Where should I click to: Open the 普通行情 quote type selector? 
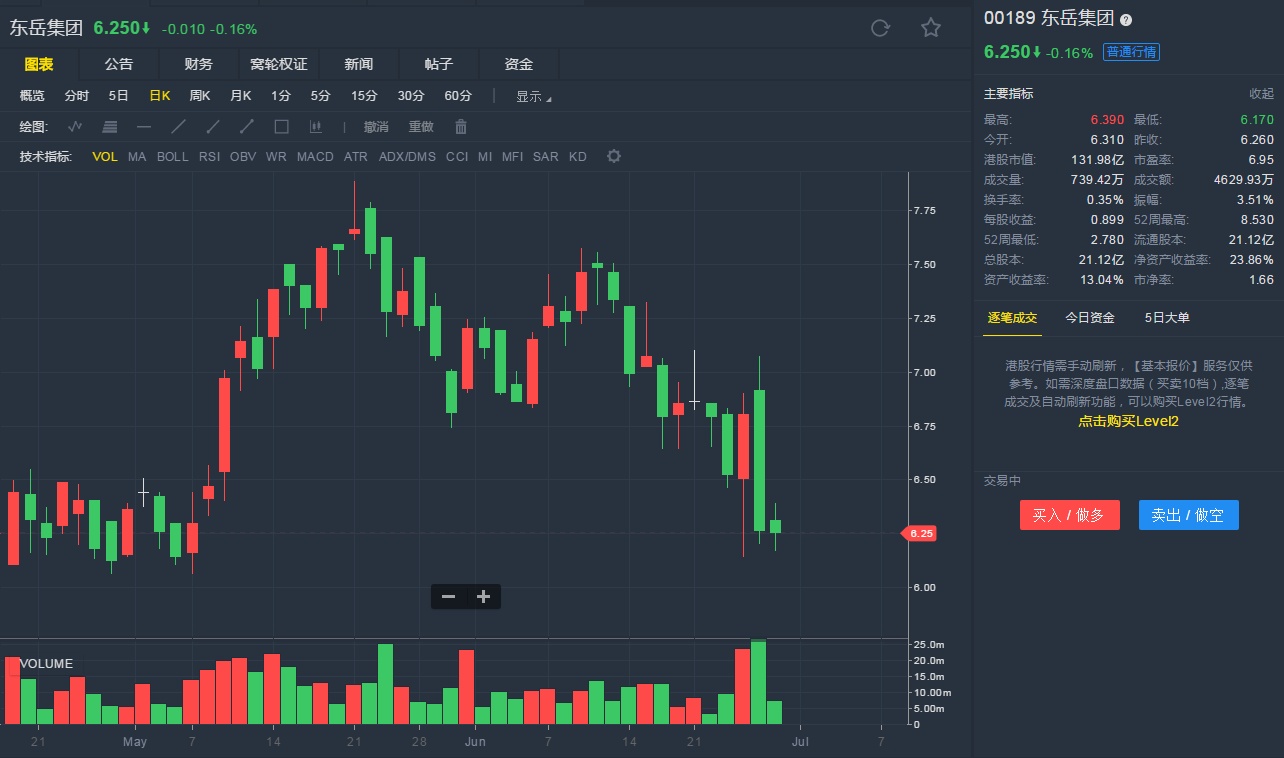point(1131,52)
